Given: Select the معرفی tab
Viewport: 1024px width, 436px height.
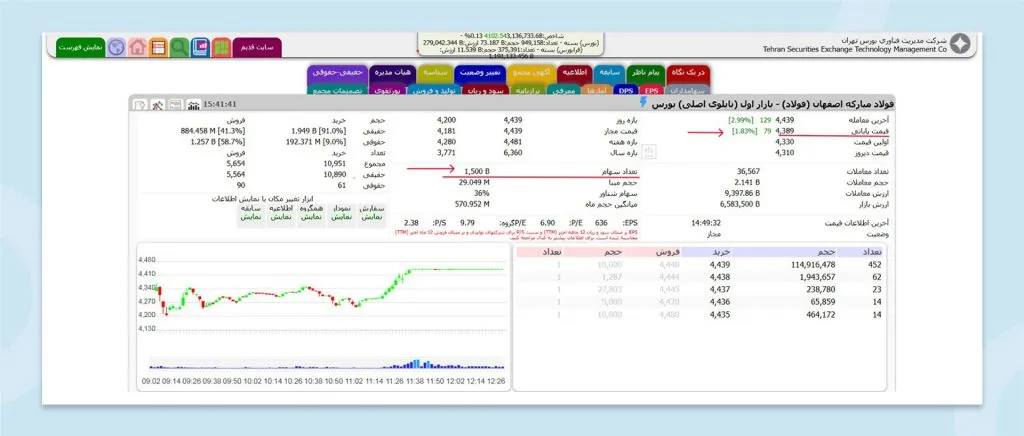Looking at the screenshot, I should click(563, 90).
